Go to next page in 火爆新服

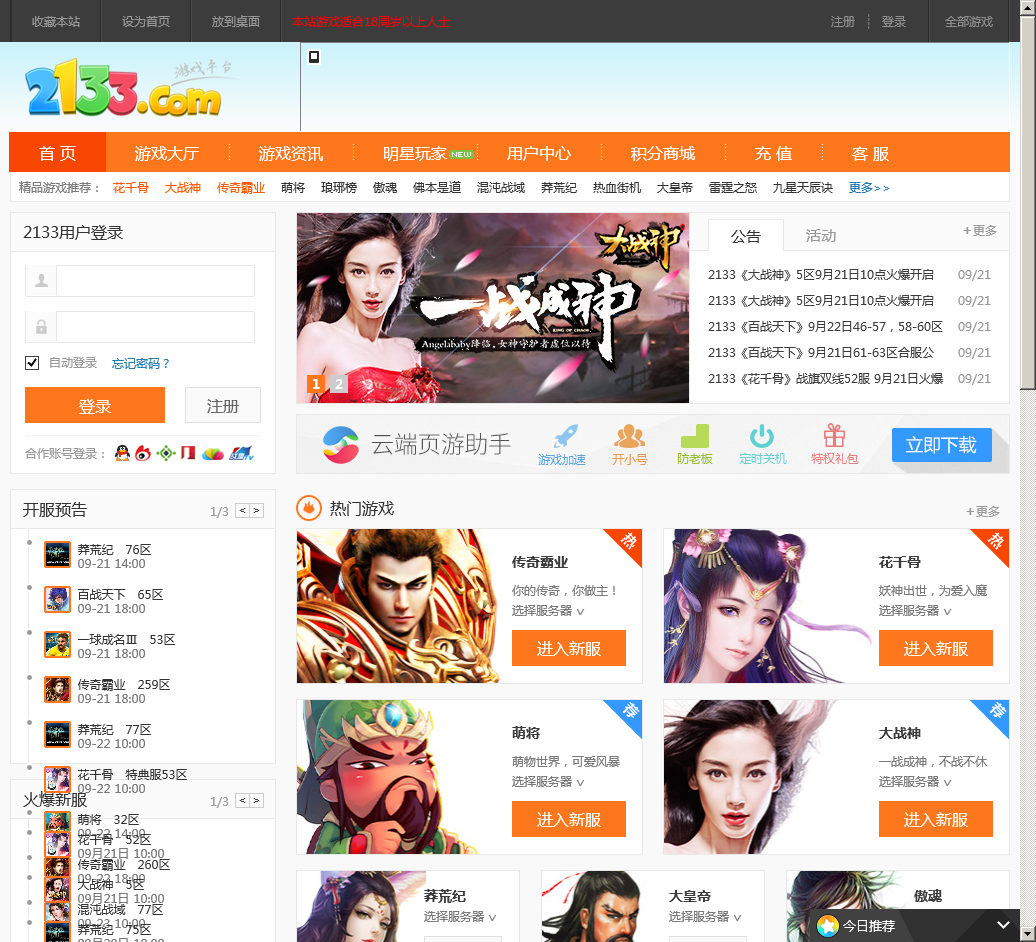257,801
